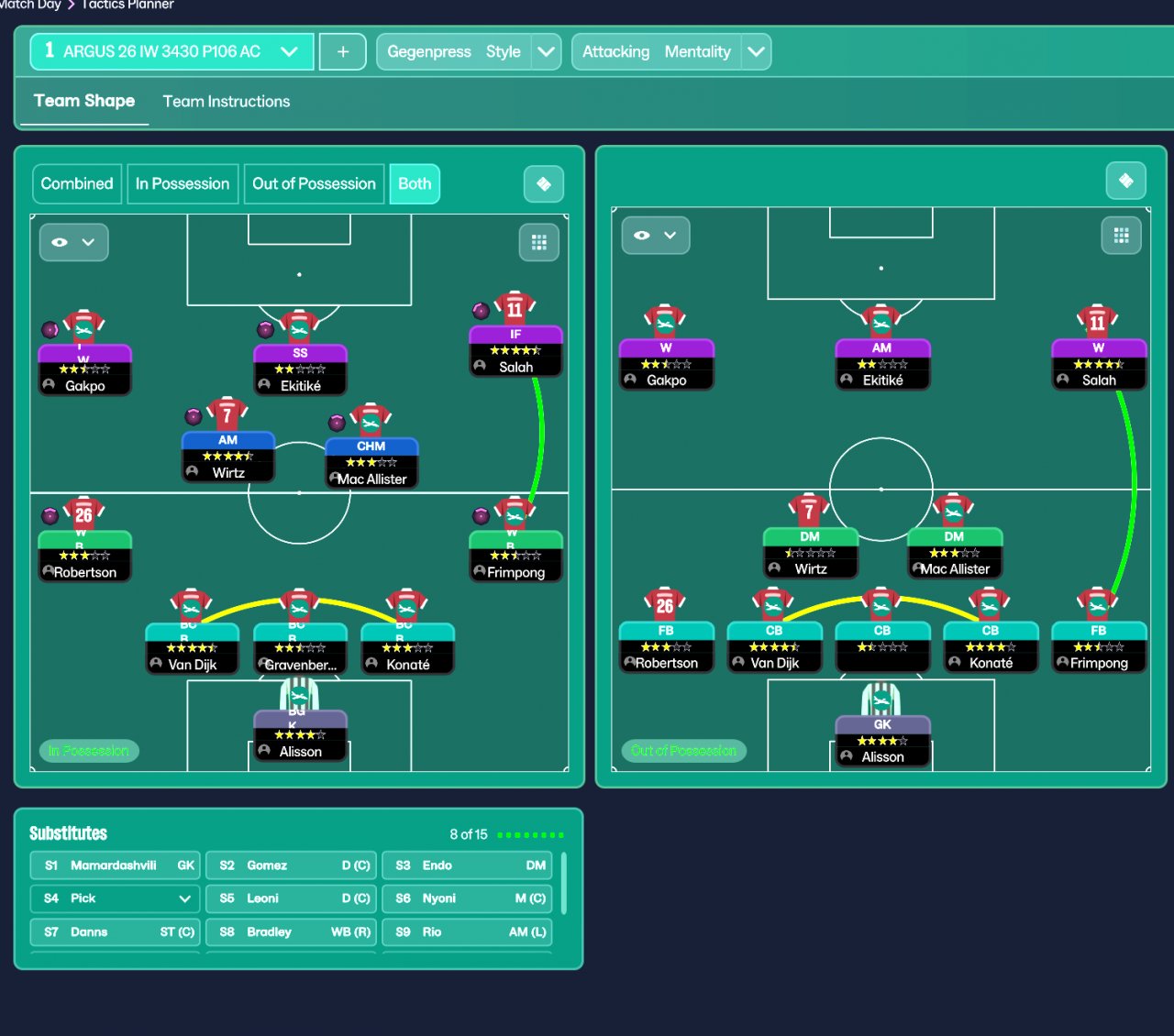The height and width of the screenshot is (1036, 1174).
Task: Select Konaté's shirt on the In Possession pitch
Action: tap(407, 605)
